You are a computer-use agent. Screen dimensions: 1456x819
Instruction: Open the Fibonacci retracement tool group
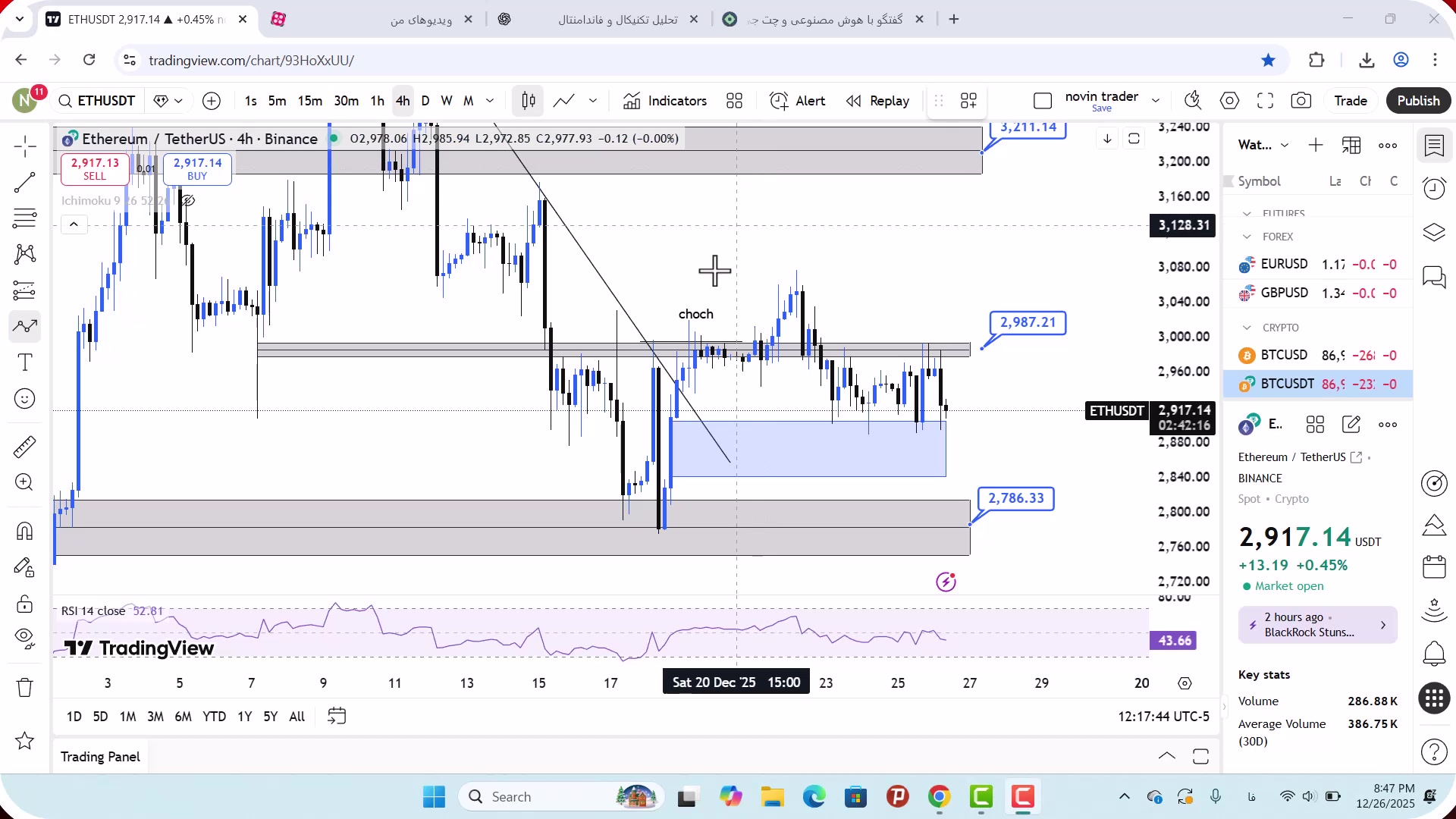[x=24, y=218]
